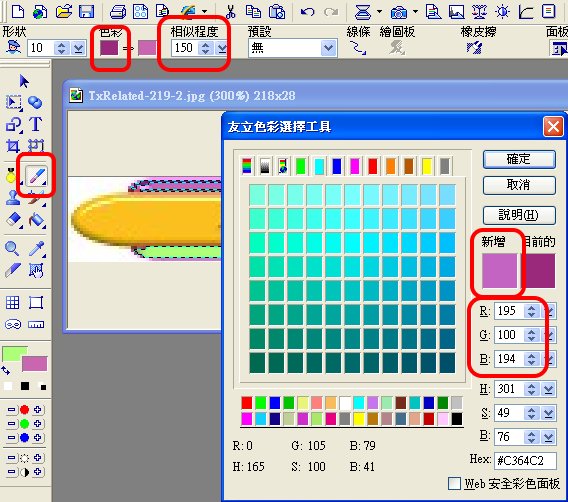Switch to grayscale gradient palette tab

pyautogui.click(x=265, y=166)
